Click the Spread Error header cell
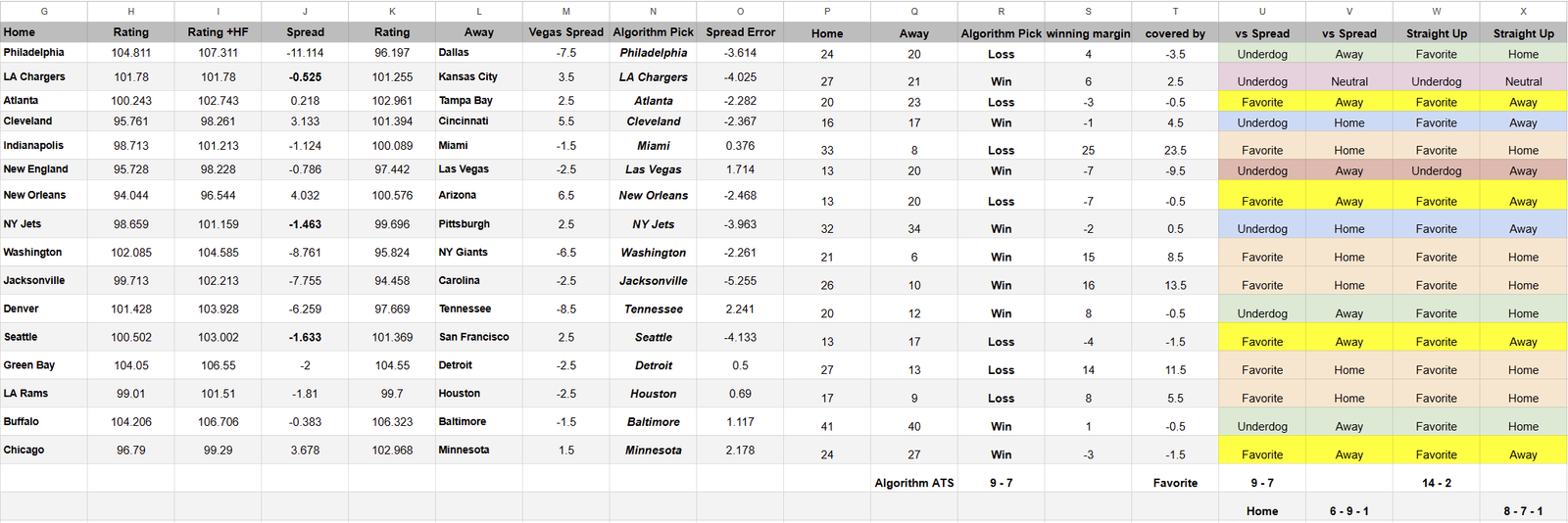The width and height of the screenshot is (1568, 523). [x=740, y=32]
